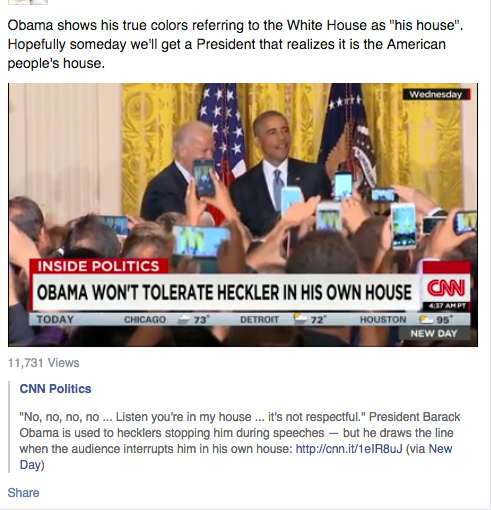491x510 pixels.
Task: Play the Obama heckler video thumbnail
Action: point(243,215)
